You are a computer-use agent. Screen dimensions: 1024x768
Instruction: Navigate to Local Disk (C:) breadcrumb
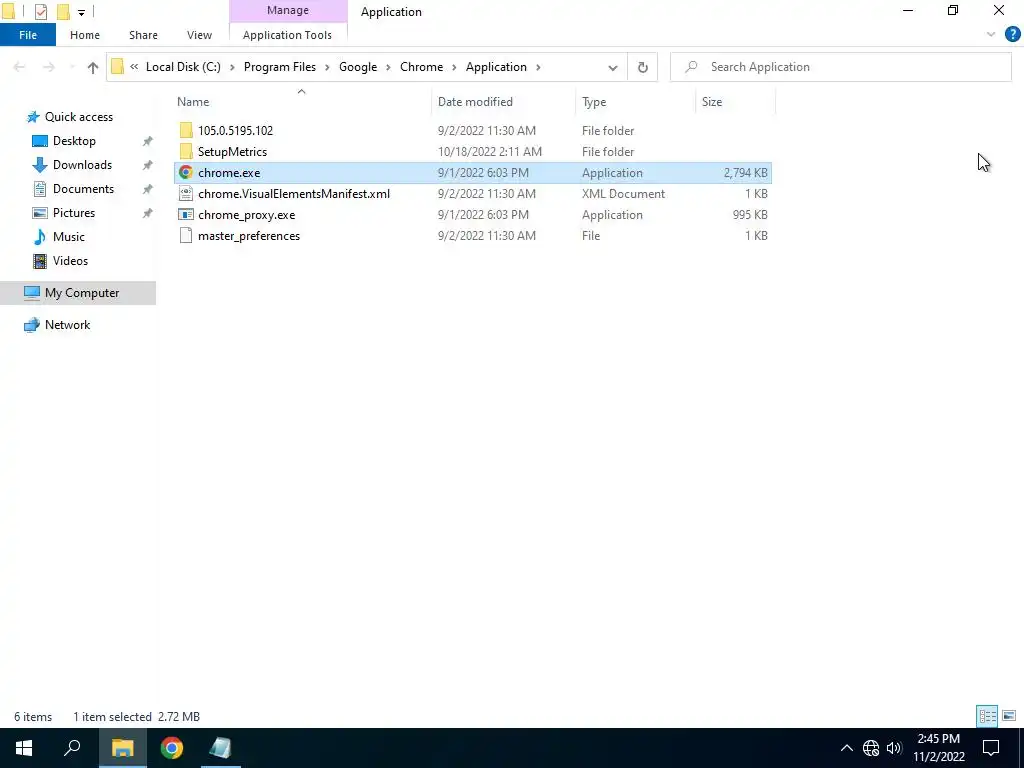click(x=184, y=67)
